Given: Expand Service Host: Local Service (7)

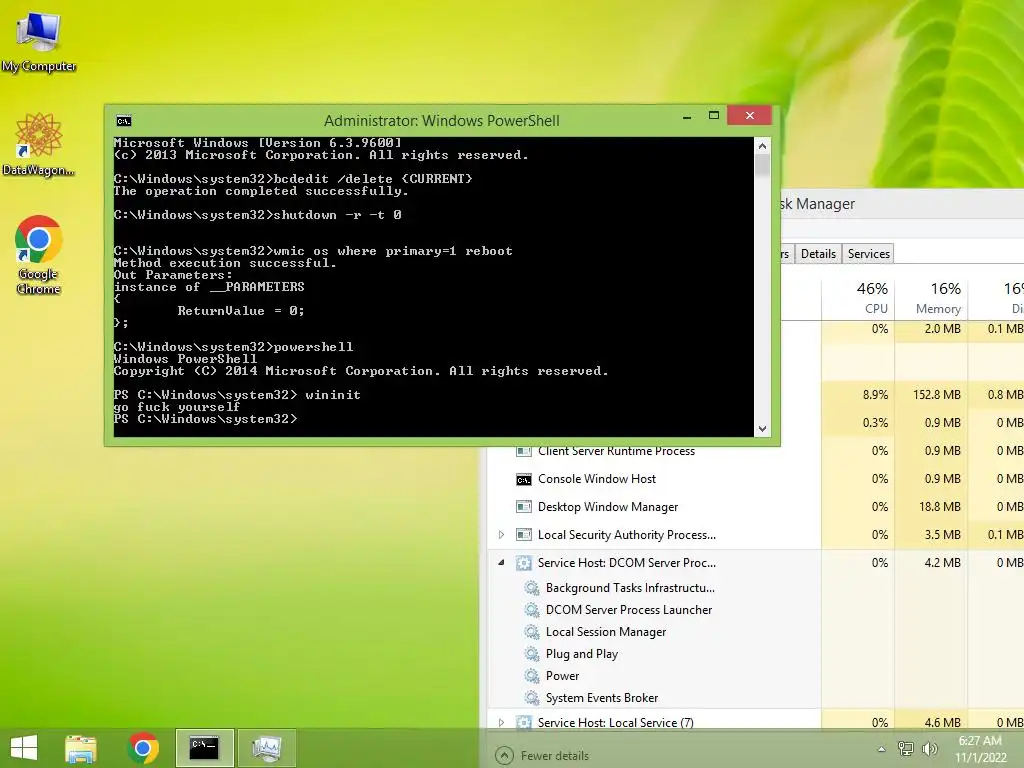Looking at the screenshot, I should point(501,722).
